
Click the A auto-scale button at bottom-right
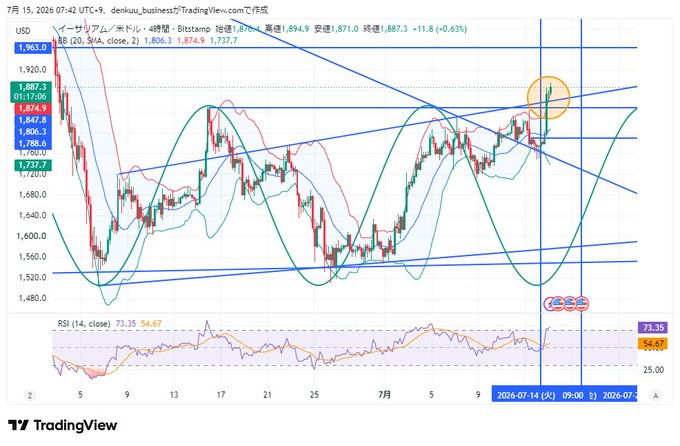point(656,395)
